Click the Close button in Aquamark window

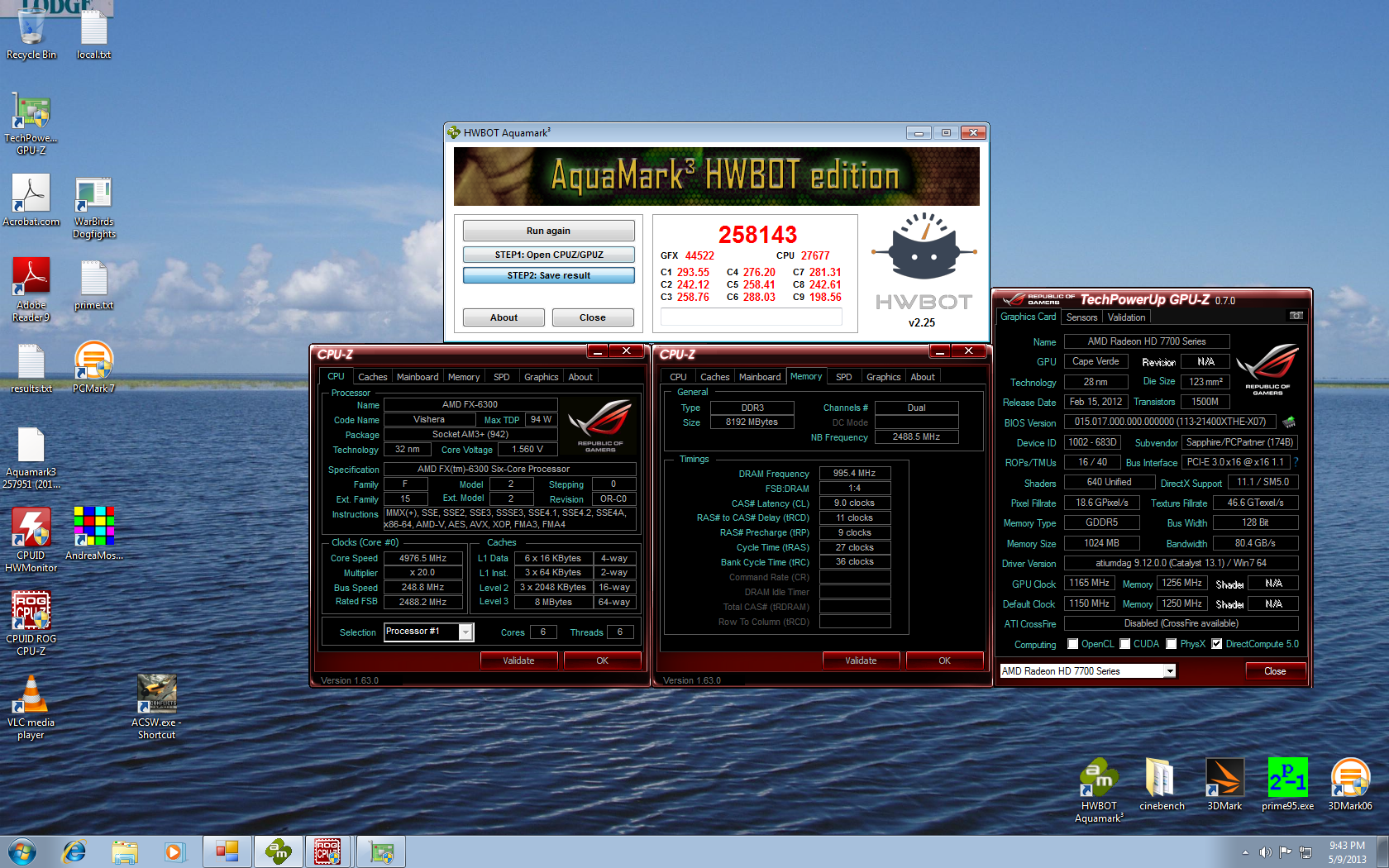point(592,317)
